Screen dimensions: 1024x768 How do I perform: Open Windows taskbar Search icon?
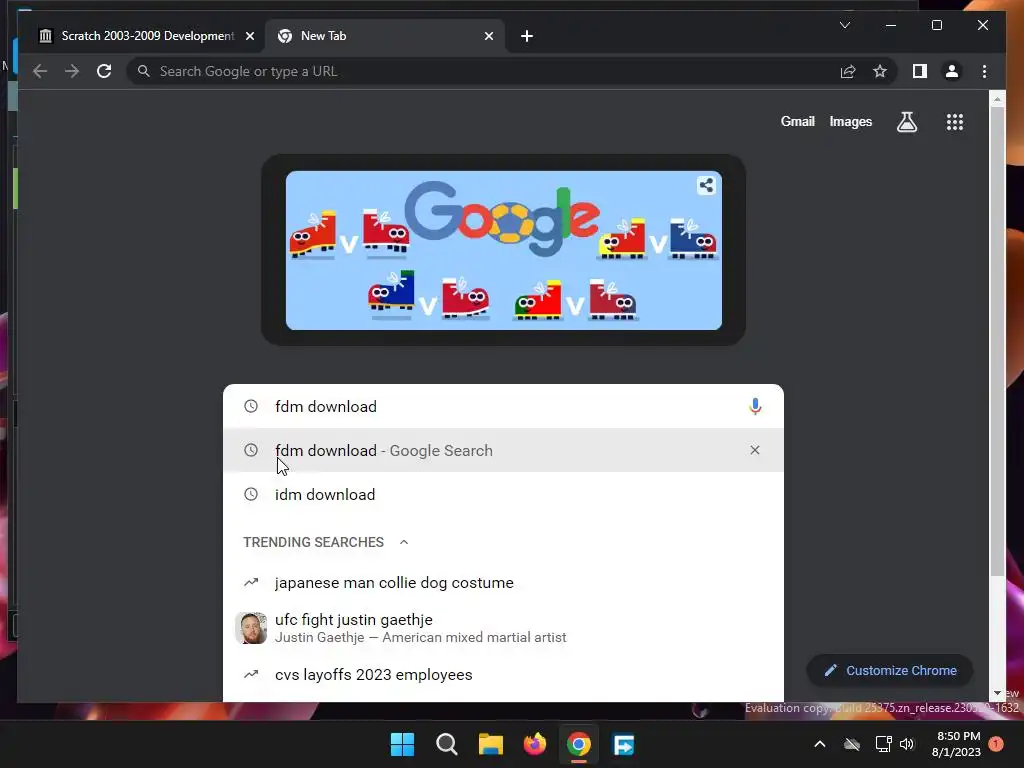(x=447, y=744)
